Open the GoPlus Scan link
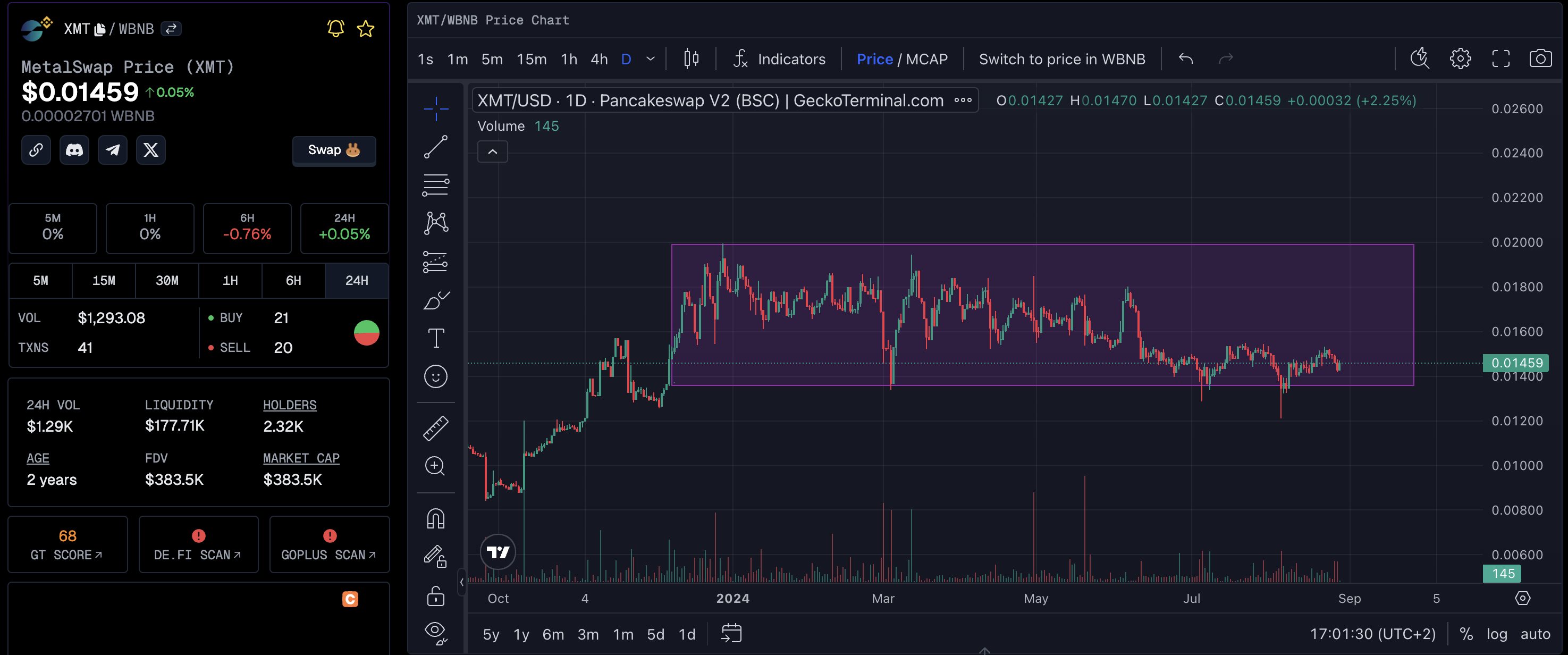The image size is (1568, 655). pyautogui.click(x=330, y=544)
